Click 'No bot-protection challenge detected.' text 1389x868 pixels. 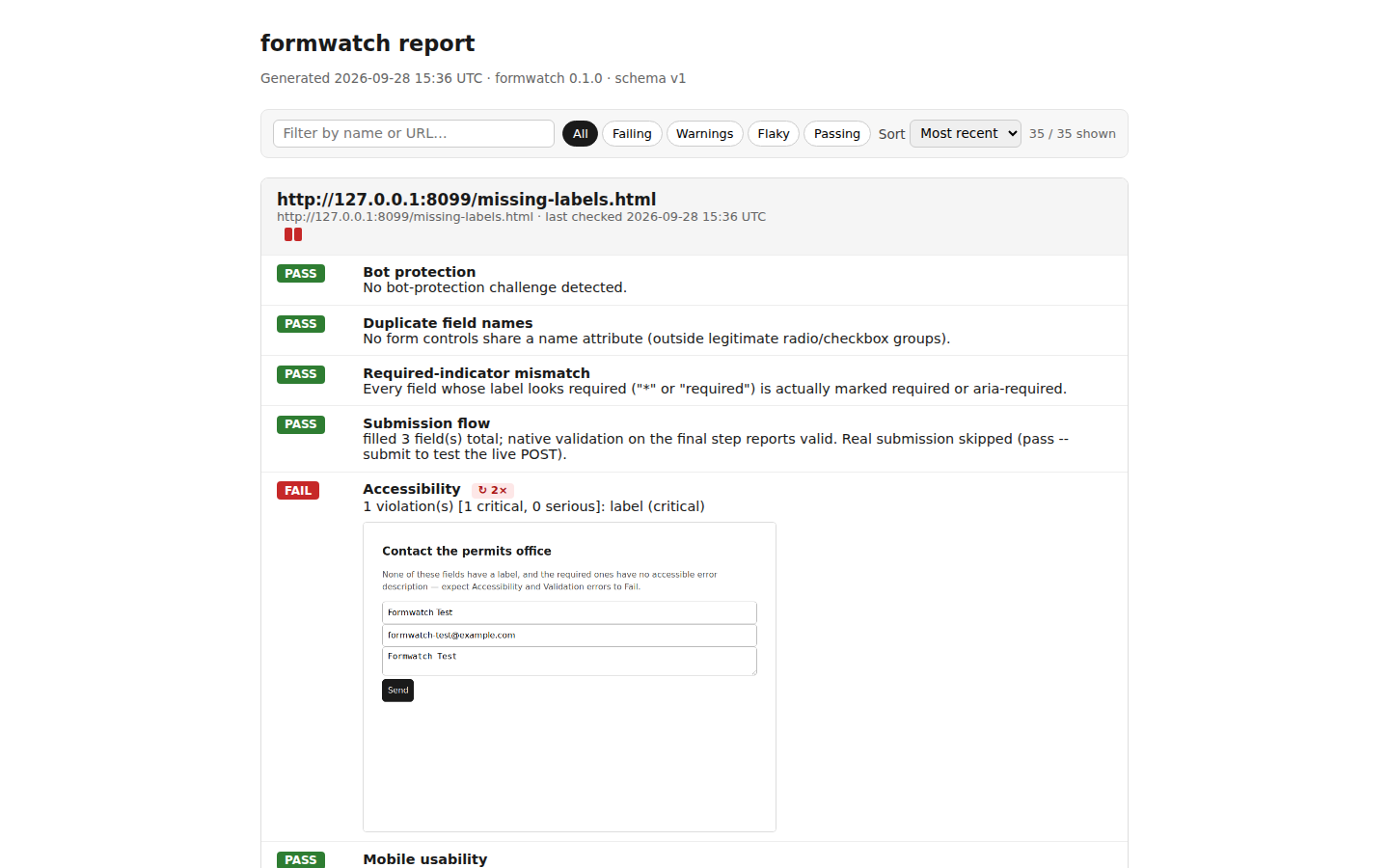pyautogui.click(x=495, y=287)
